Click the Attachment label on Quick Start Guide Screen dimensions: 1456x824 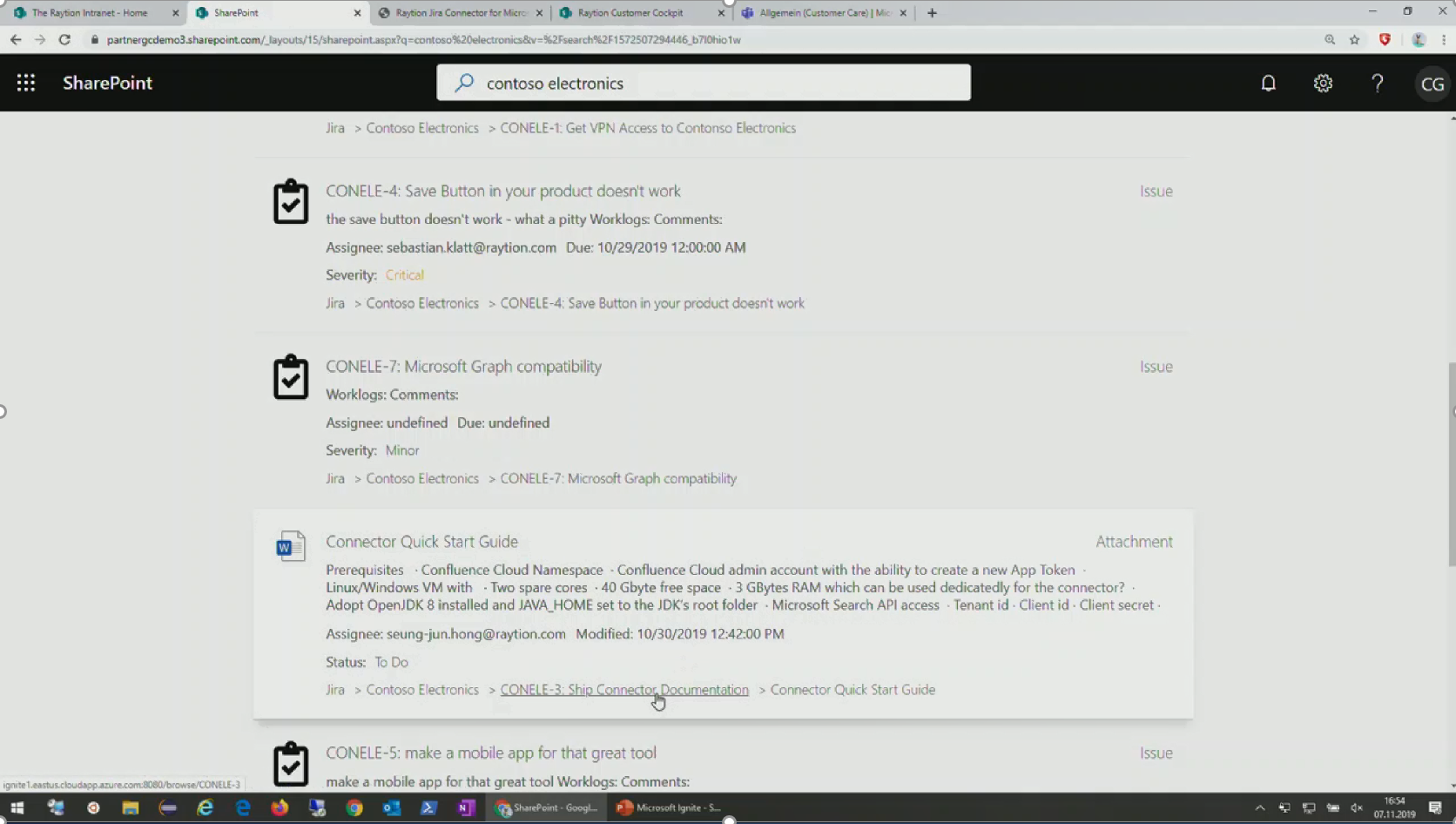point(1134,542)
